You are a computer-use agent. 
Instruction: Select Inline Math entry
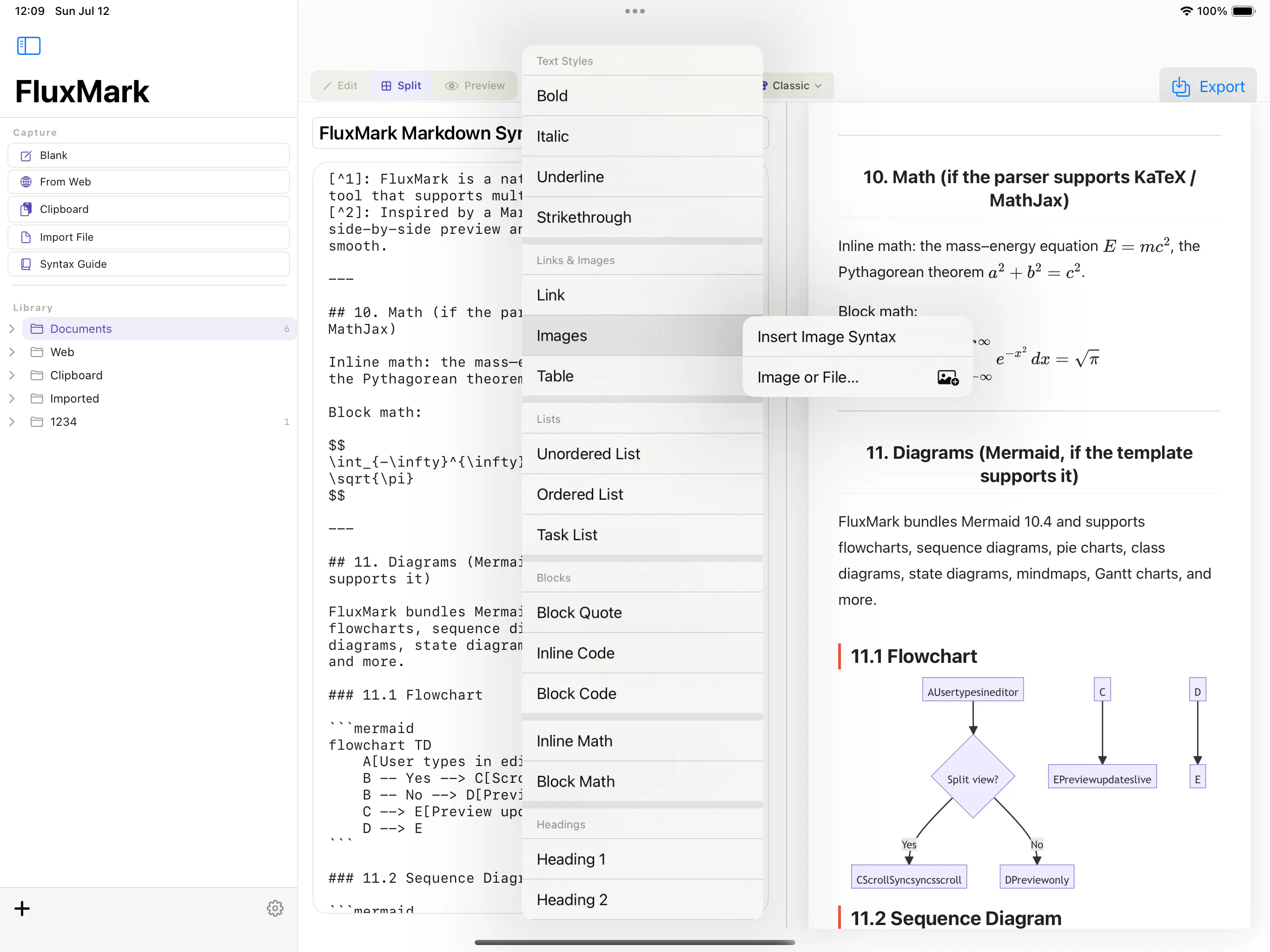click(x=642, y=741)
